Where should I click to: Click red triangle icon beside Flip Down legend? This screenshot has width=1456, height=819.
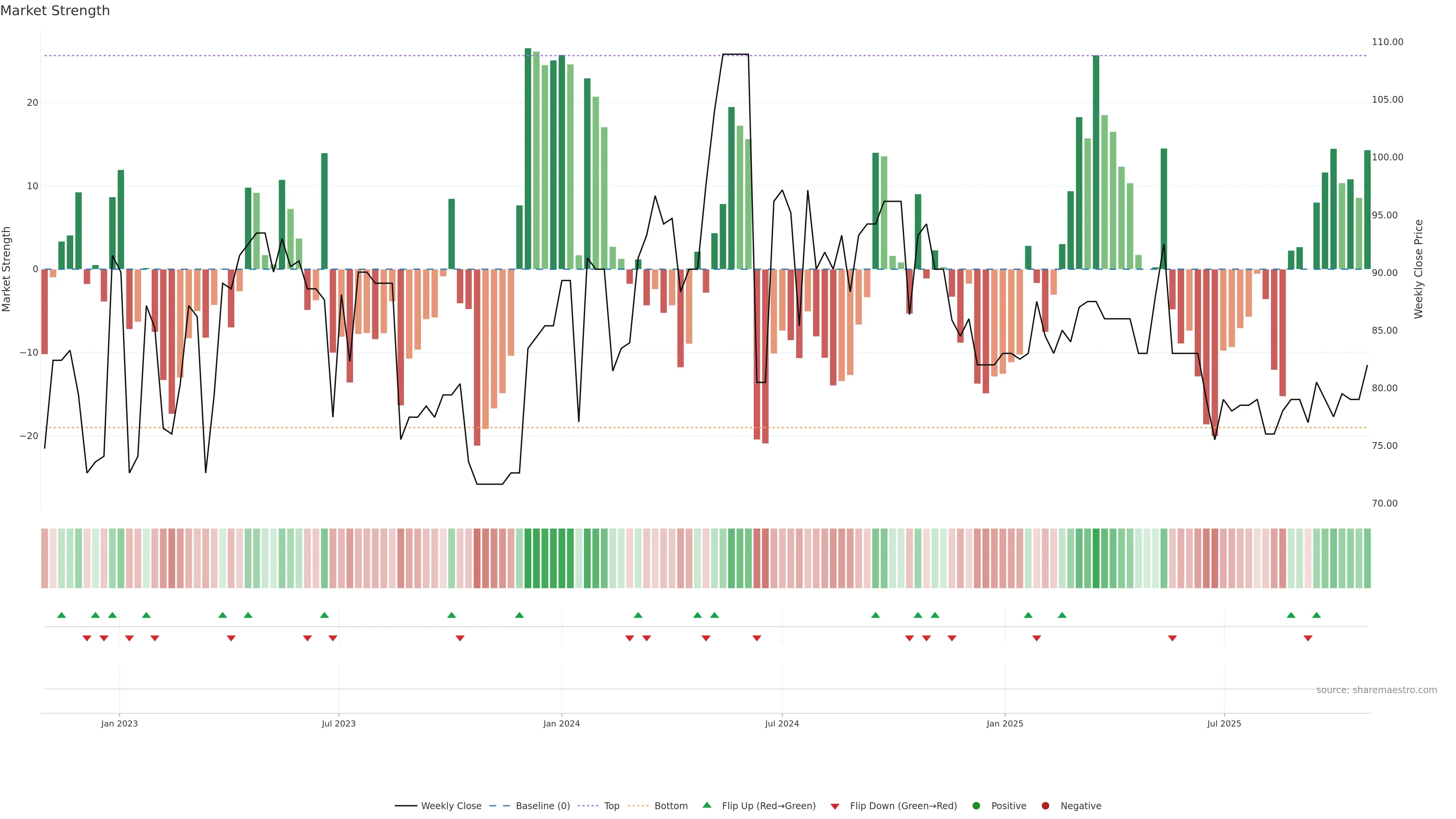835,806
